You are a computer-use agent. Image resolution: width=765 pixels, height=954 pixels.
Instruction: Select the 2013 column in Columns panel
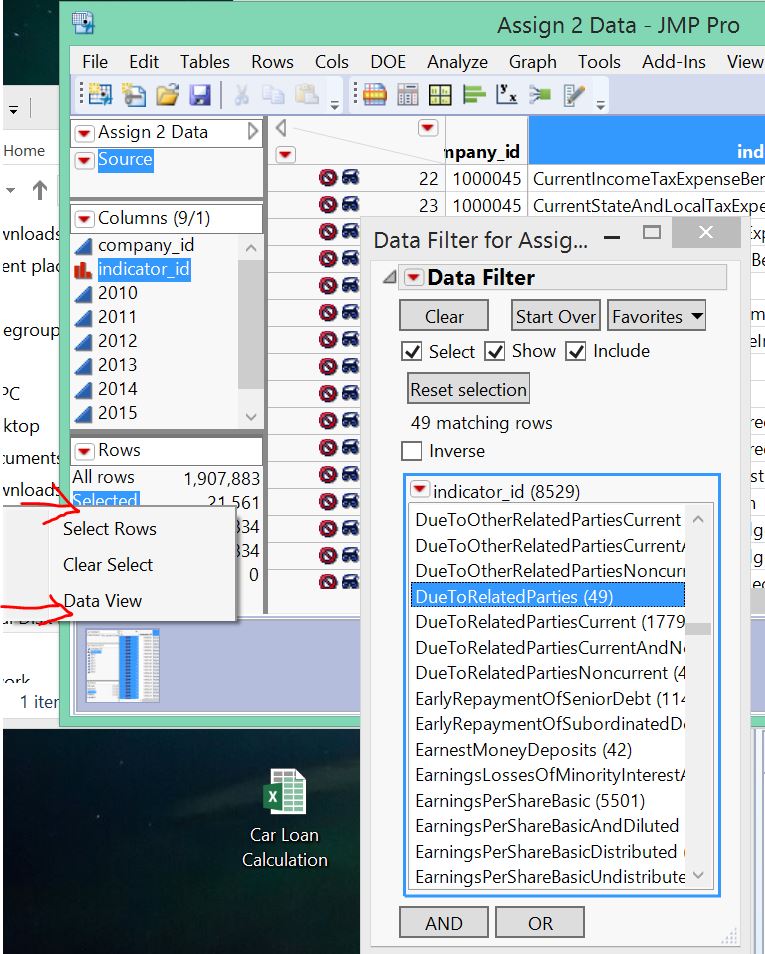tap(117, 365)
